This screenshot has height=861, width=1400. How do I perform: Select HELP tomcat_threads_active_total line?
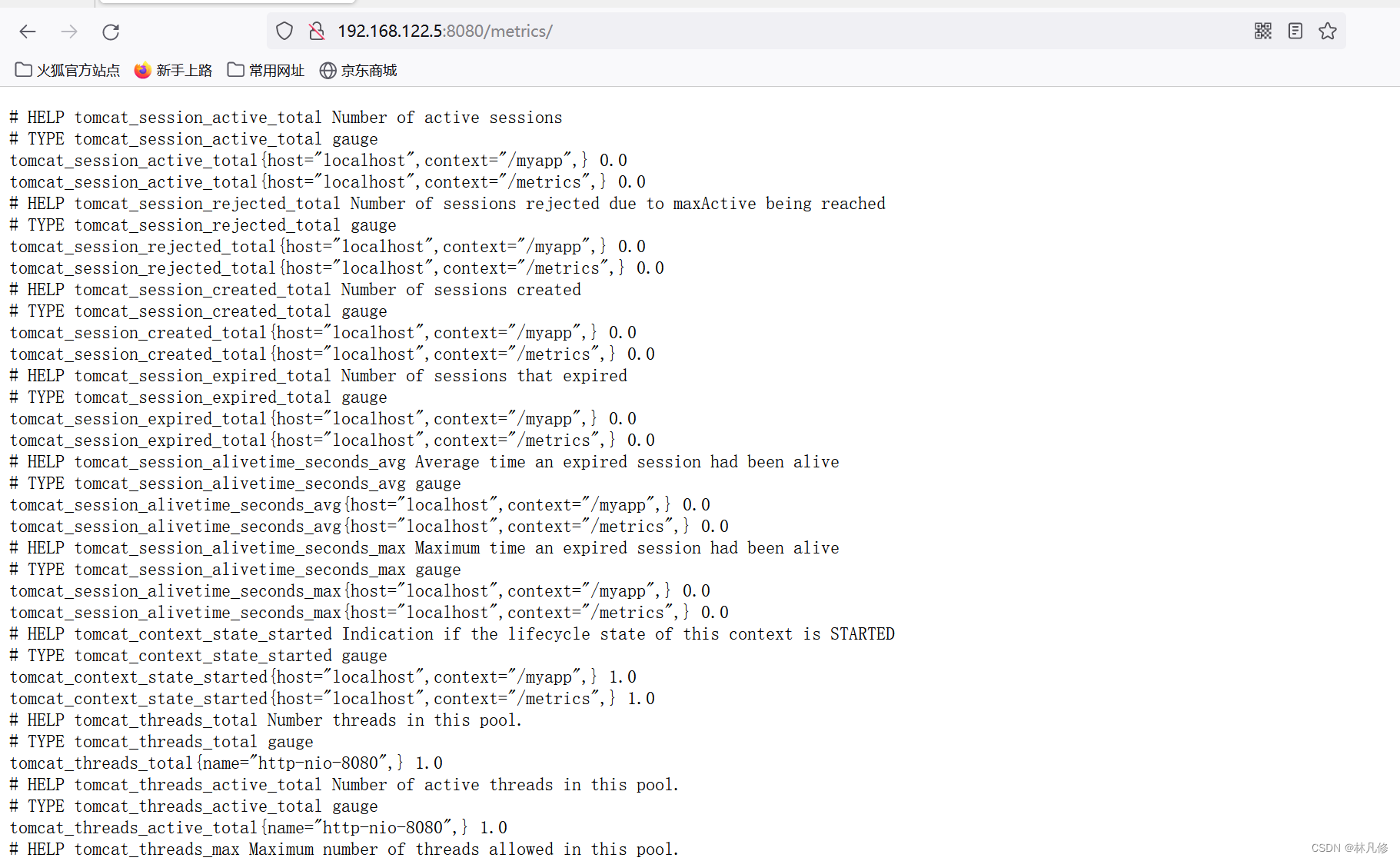344,785
